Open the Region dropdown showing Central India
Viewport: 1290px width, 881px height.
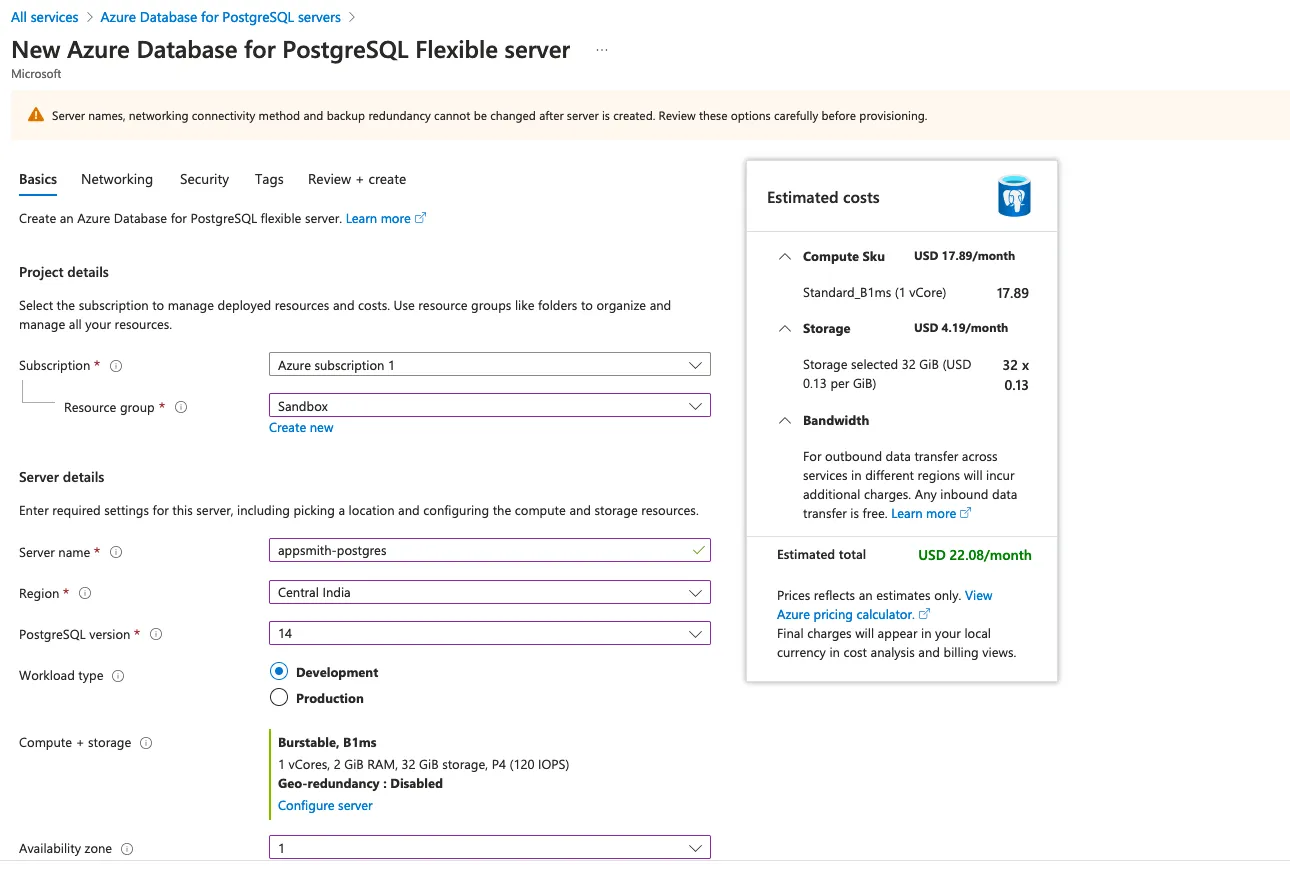click(489, 592)
